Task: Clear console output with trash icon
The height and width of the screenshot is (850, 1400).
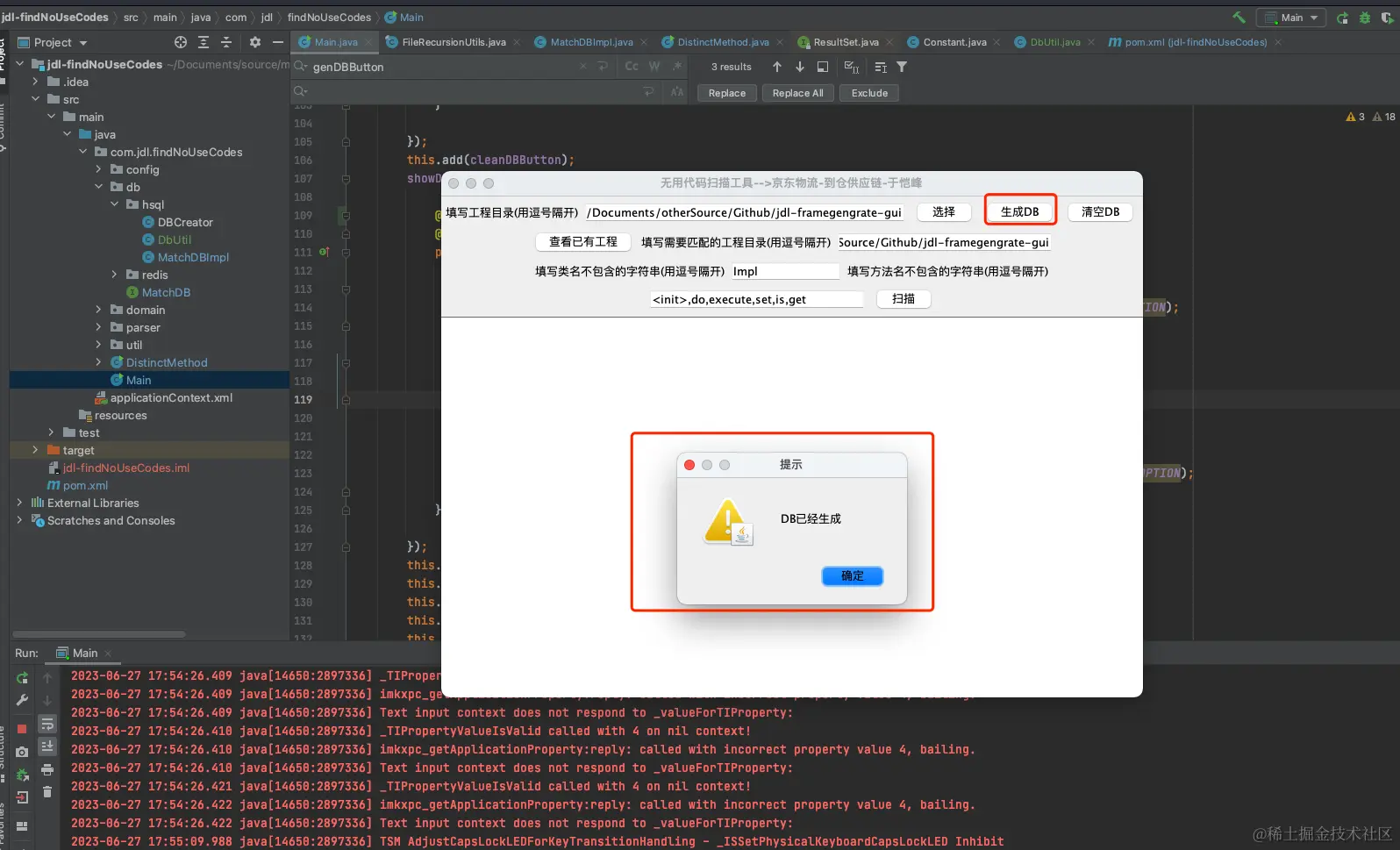Action: click(47, 792)
